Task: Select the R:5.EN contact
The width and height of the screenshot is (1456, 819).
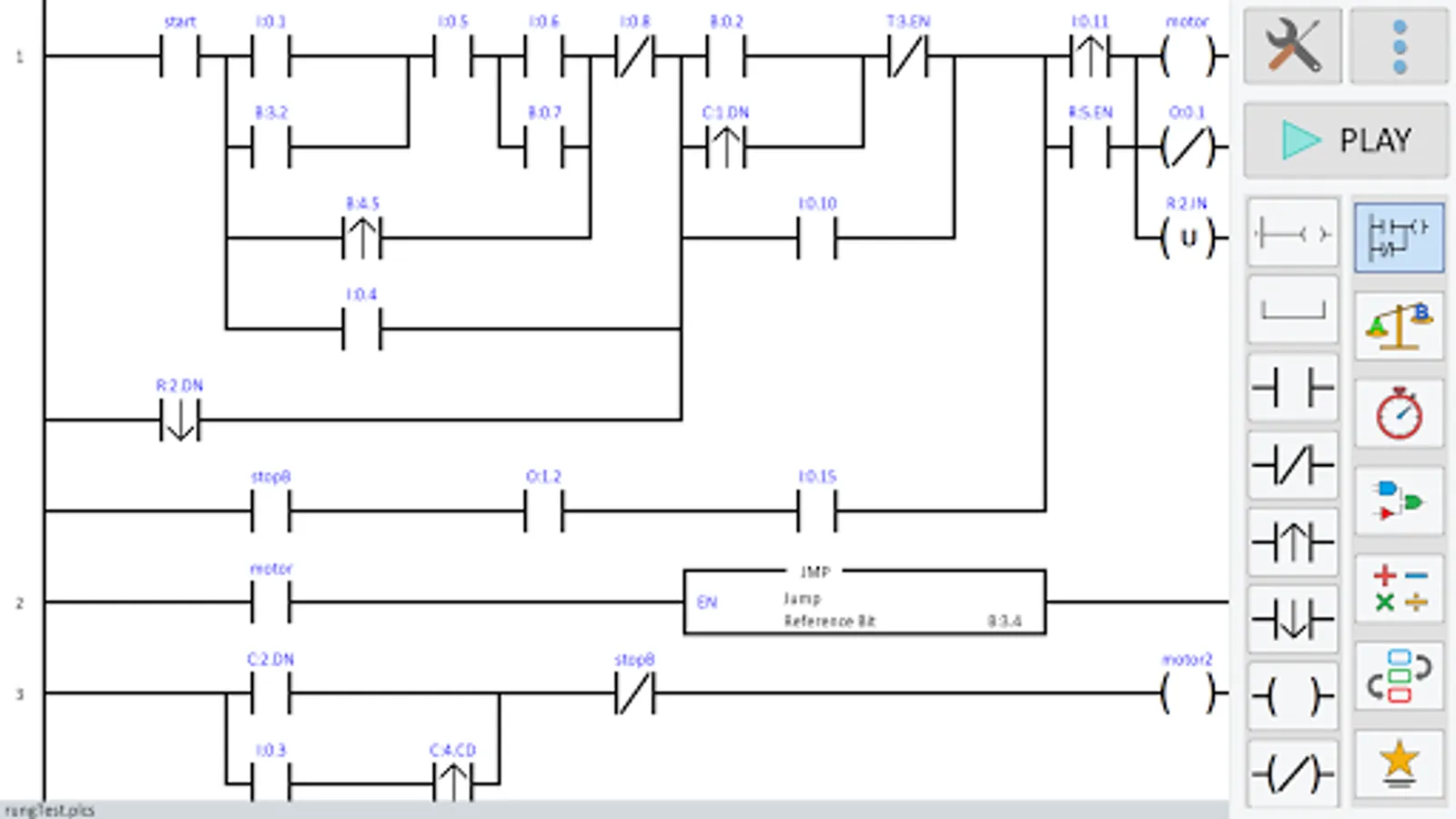Action: (x=1090, y=147)
